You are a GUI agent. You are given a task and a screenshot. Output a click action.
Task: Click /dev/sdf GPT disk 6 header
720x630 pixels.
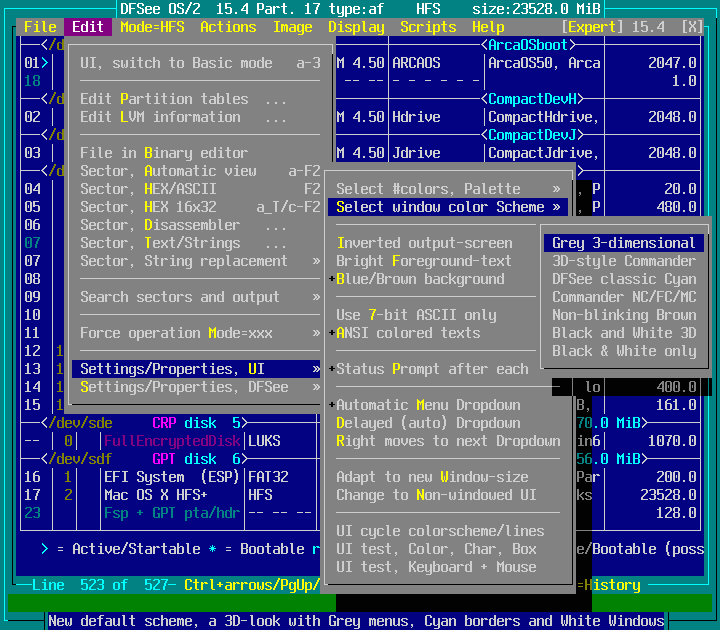tap(144, 458)
